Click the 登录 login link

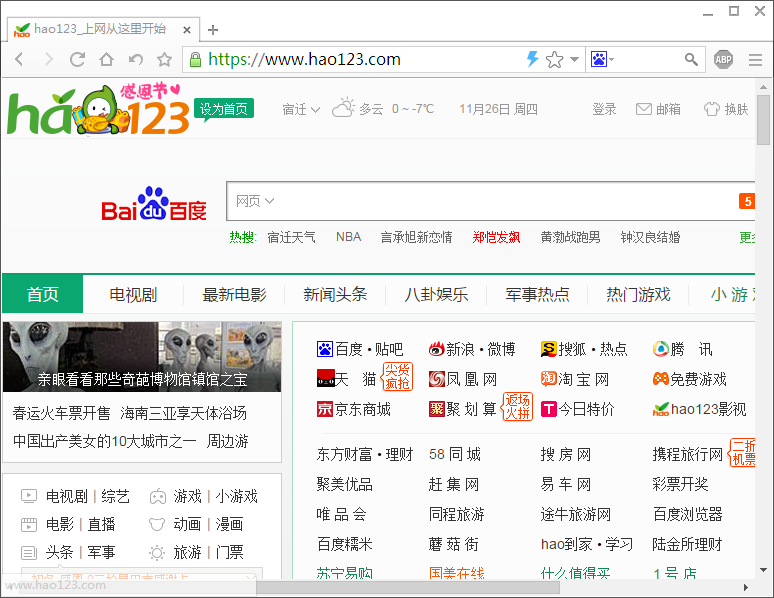click(604, 109)
